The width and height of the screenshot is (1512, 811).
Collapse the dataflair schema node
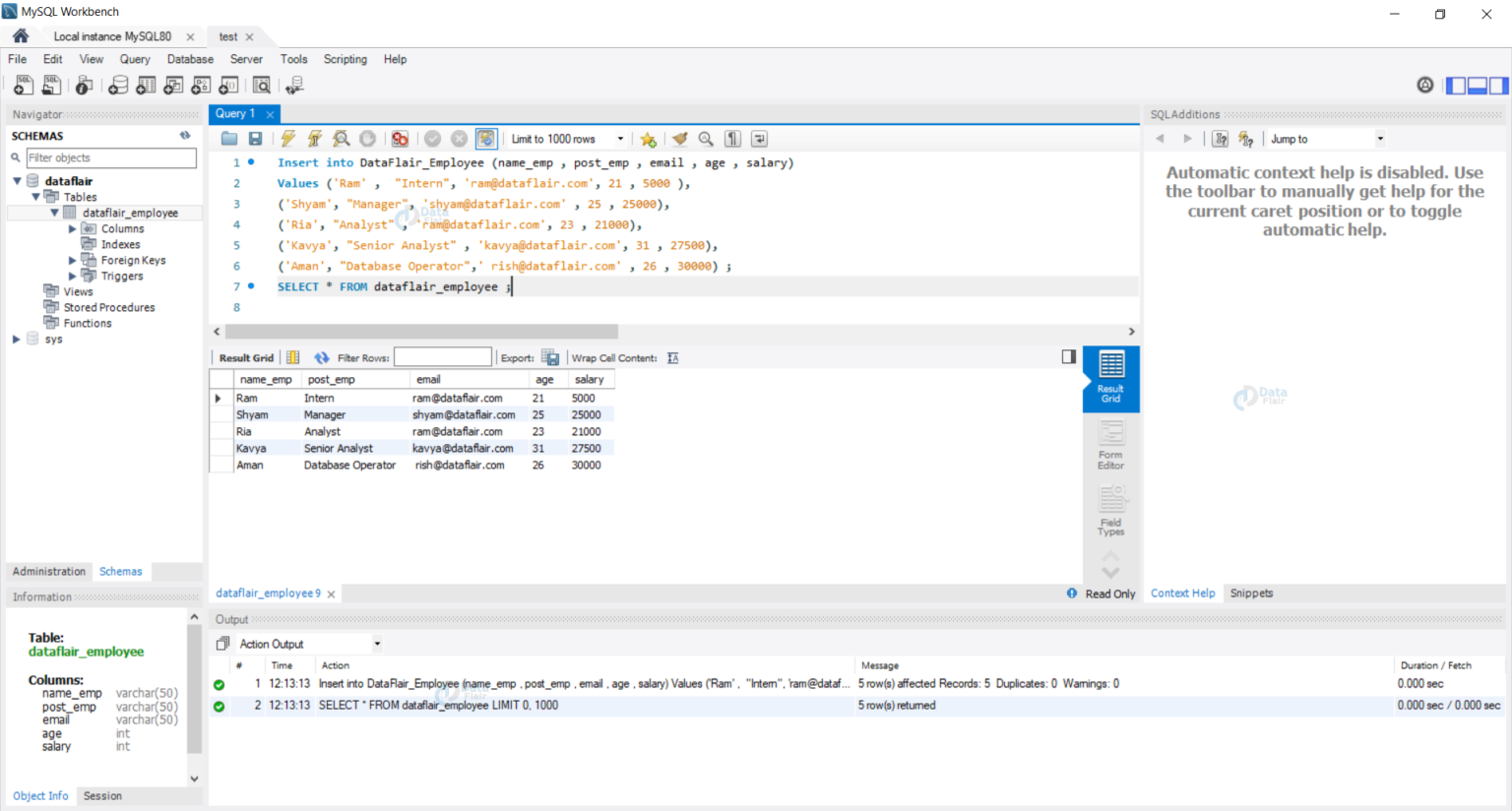pyautogui.click(x=17, y=181)
